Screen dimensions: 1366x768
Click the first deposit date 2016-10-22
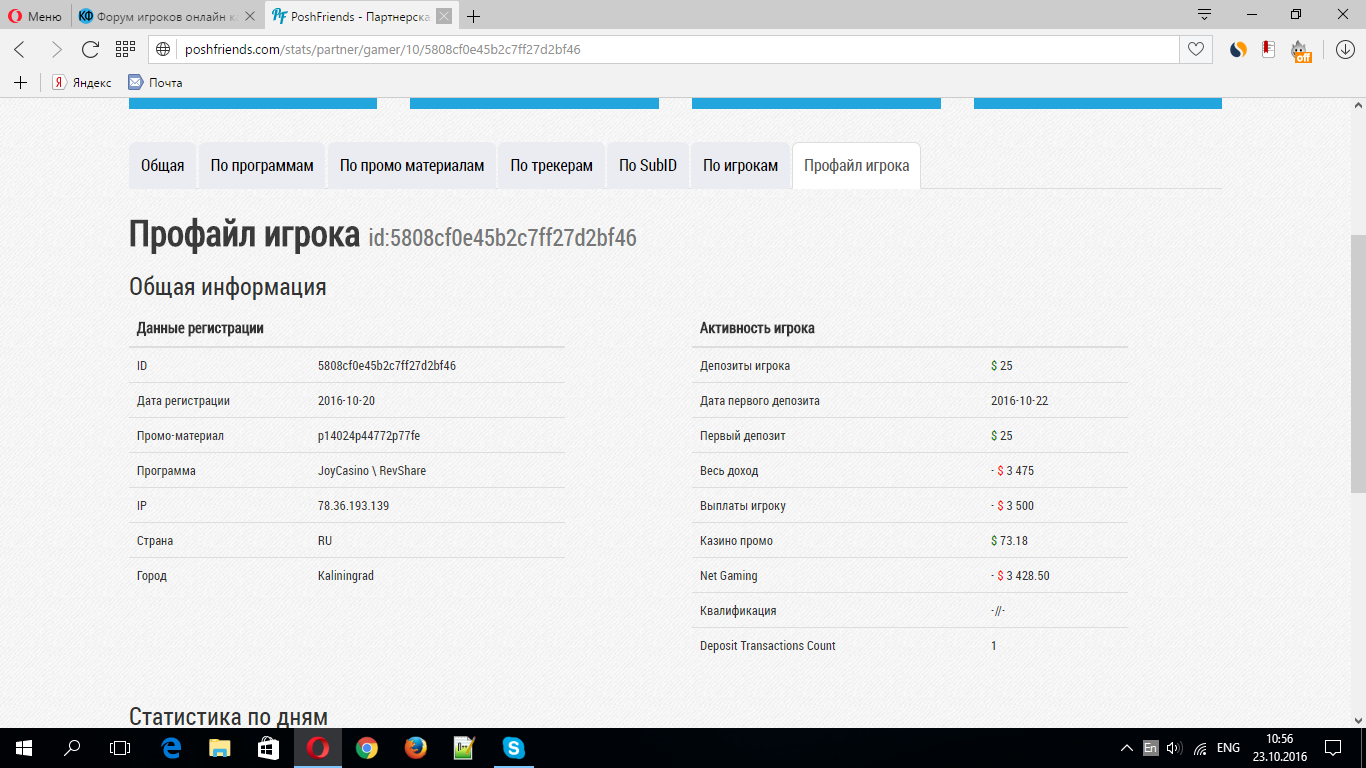(1020, 401)
